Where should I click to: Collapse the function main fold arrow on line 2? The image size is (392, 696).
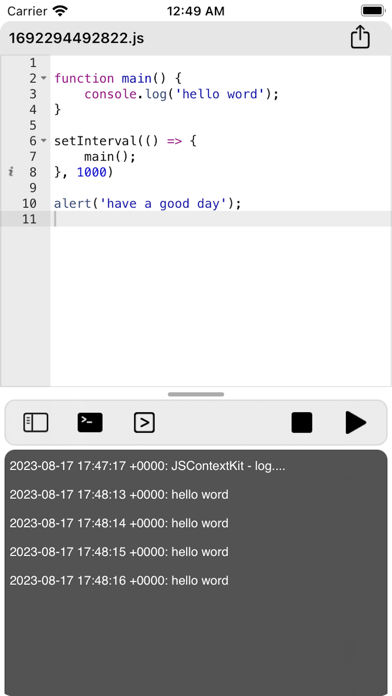(44, 79)
